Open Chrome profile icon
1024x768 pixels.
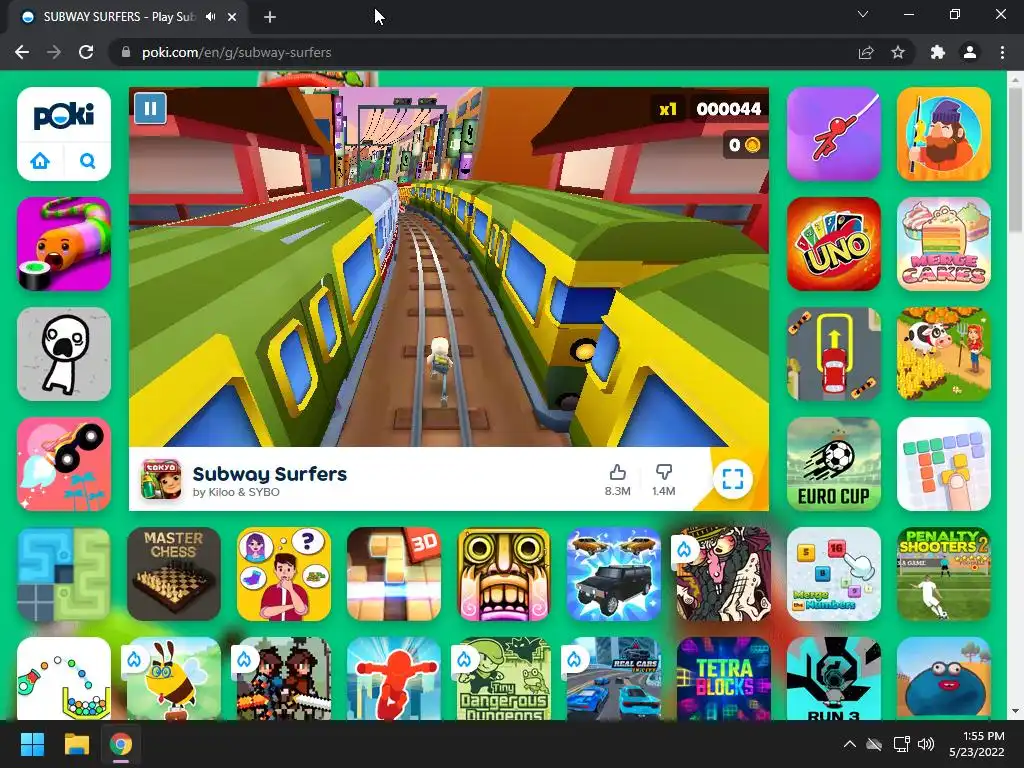tap(970, 52)
